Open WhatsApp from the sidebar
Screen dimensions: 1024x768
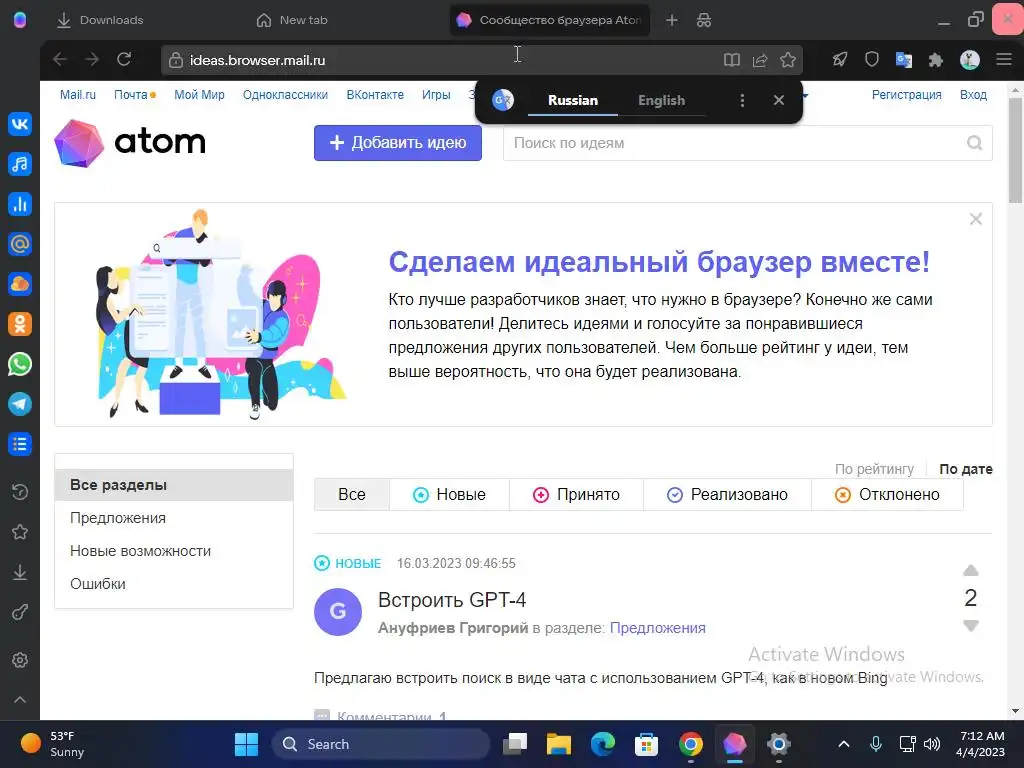click(20, 364)
